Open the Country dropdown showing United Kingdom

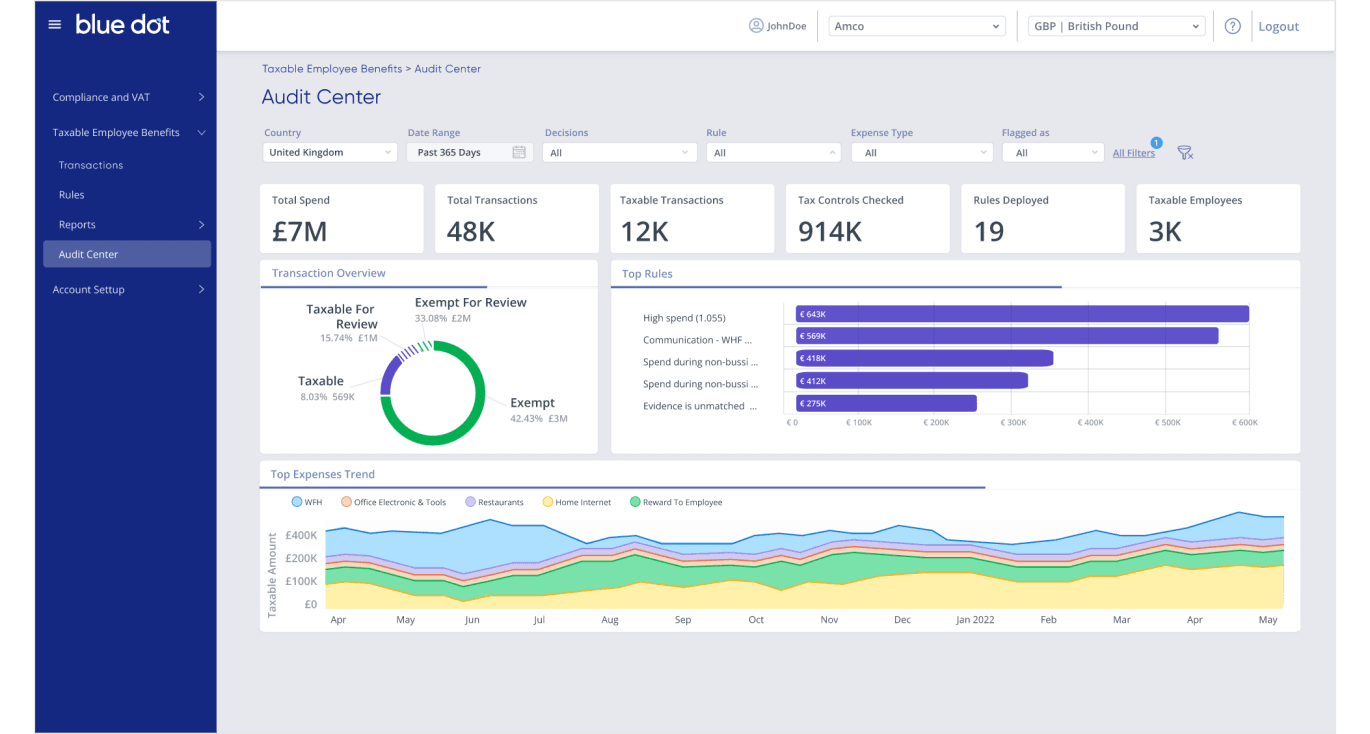(330, 153)
